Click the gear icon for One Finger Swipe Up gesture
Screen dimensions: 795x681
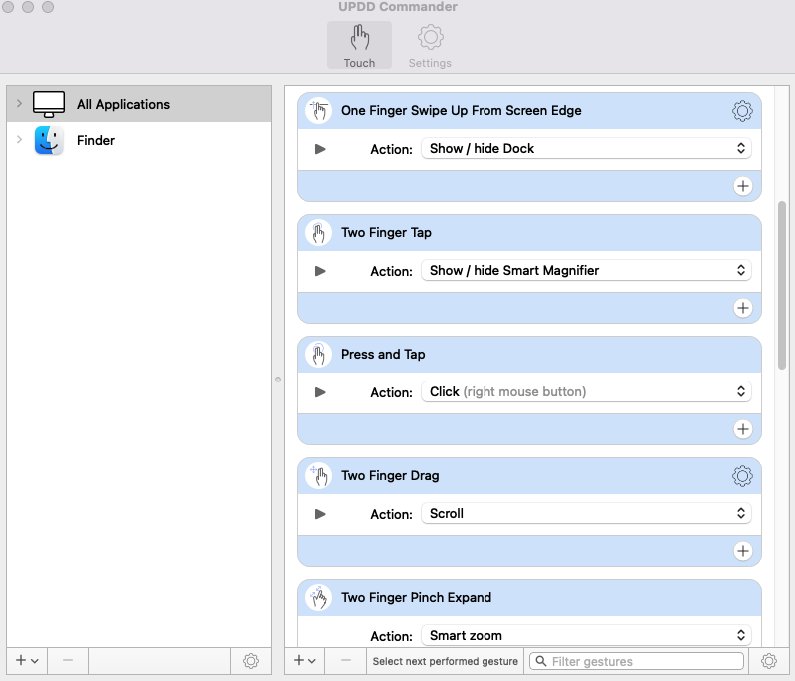(x=742, y=111)
